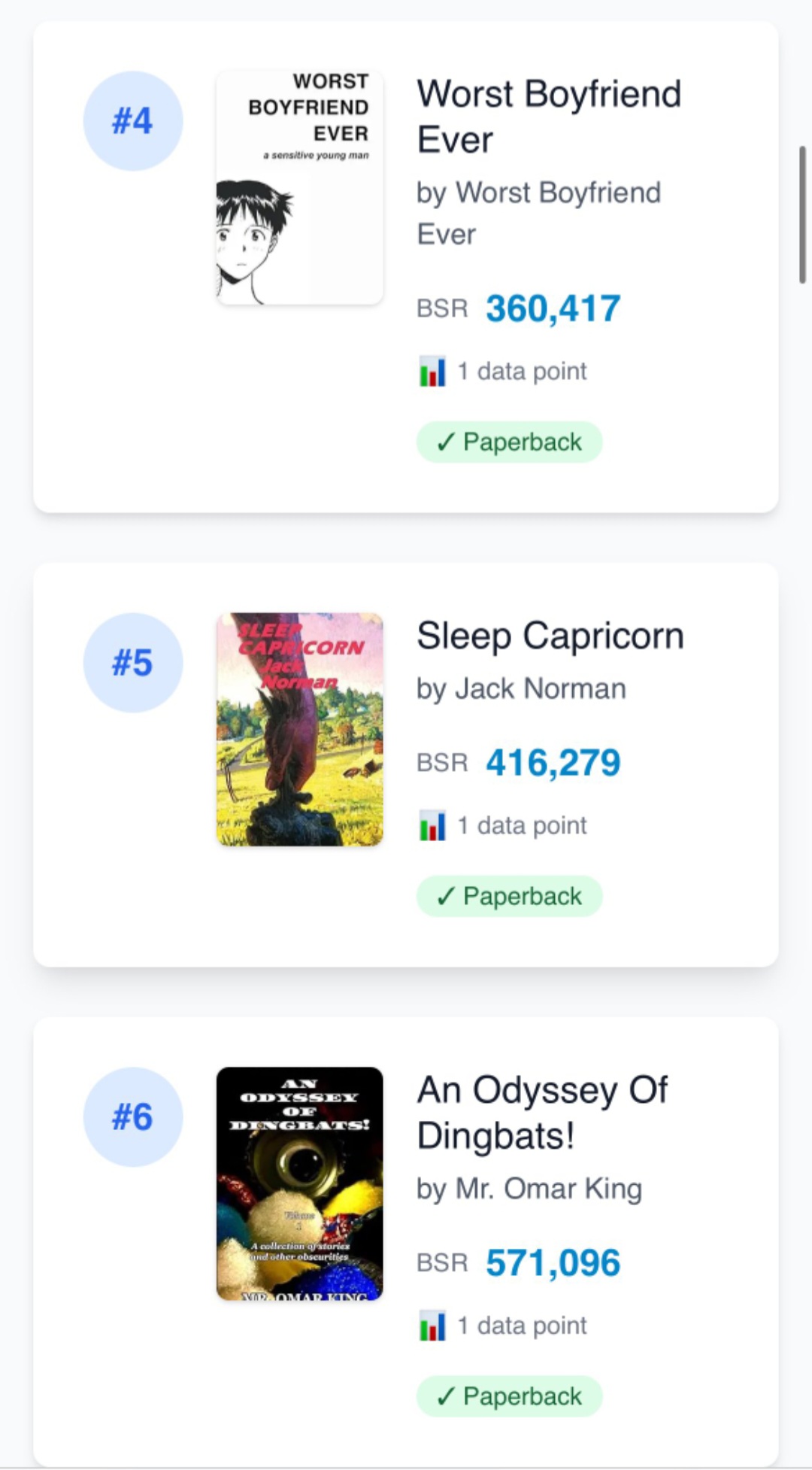This screenshot has width=812, height=1470.
Task: Click the #5 rank badge
Action: click(x=133, y=663)
